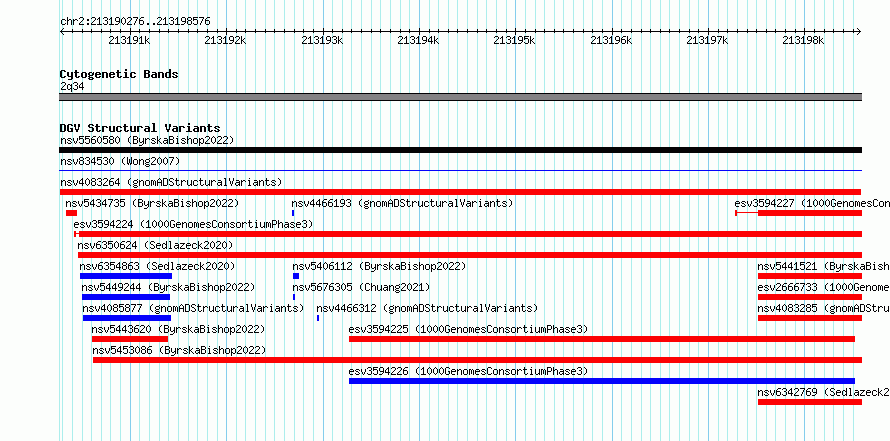Viewport: 890px width, 441px height.
Task: Click the 213194k ruler tick label
Action: 418,40
